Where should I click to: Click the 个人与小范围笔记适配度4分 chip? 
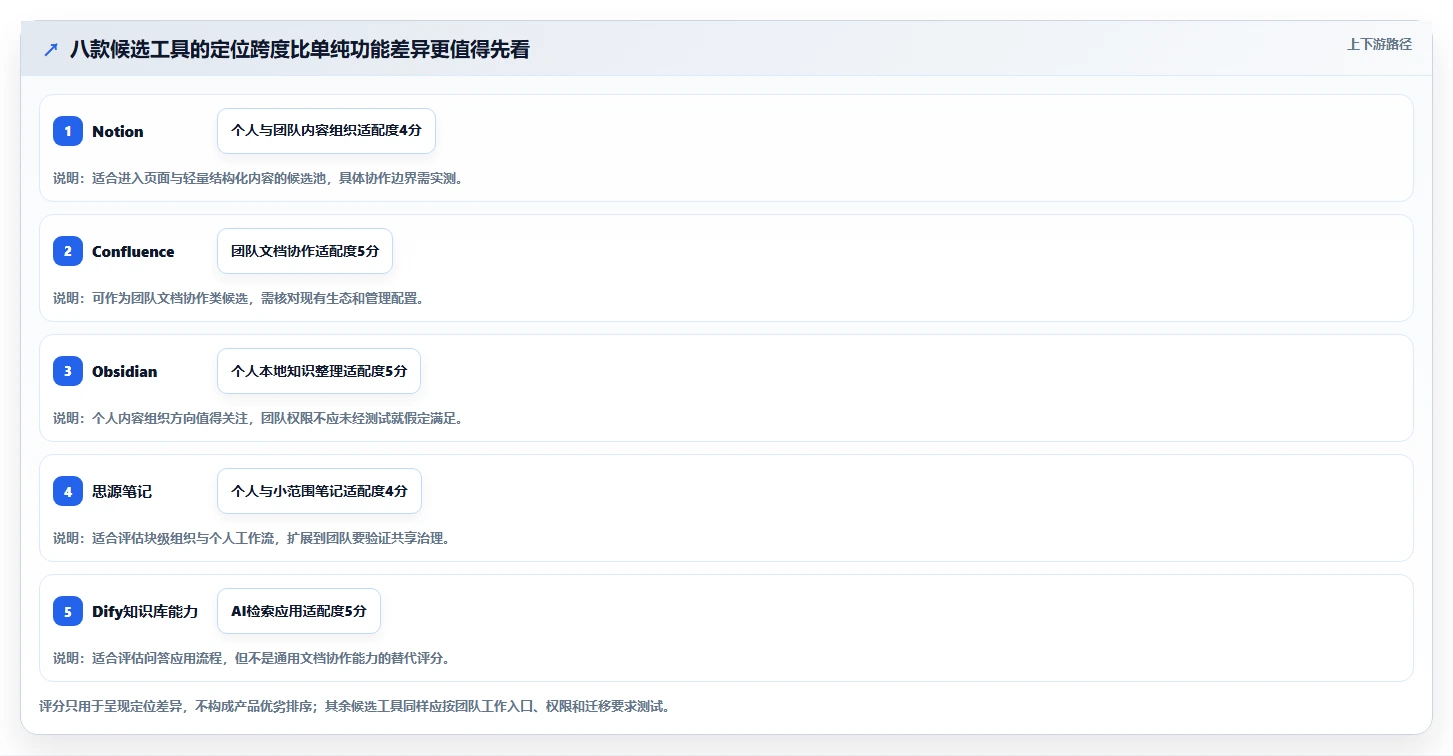click(319, 491)
